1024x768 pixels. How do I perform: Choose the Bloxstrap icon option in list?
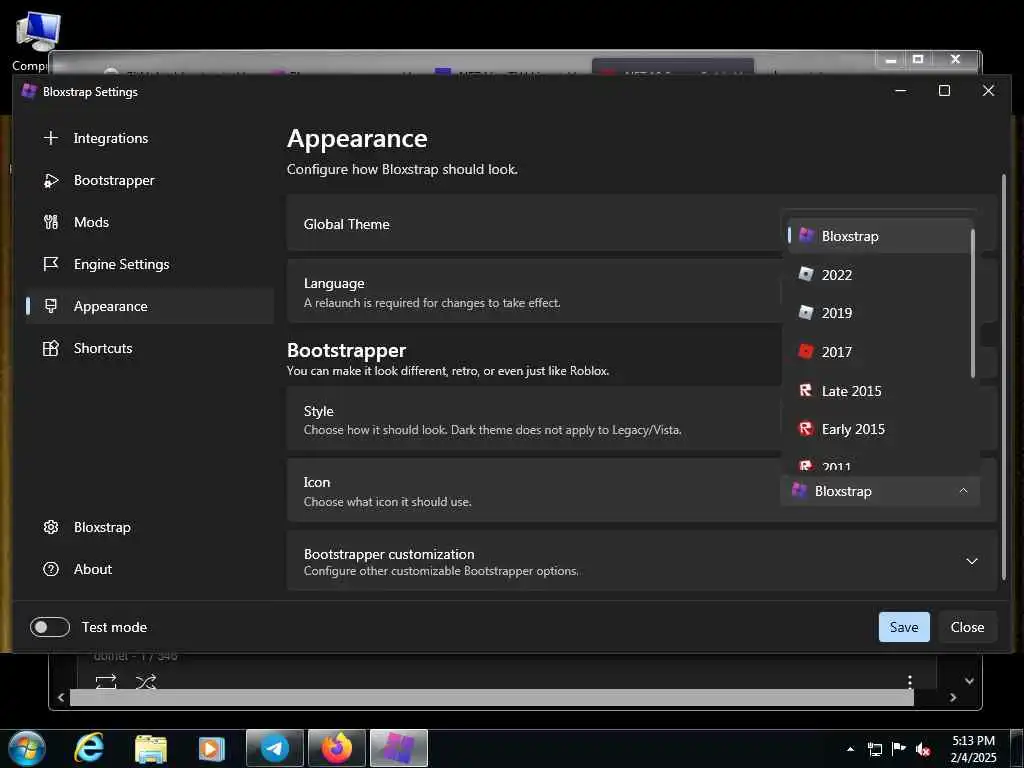tap(879, 236)
